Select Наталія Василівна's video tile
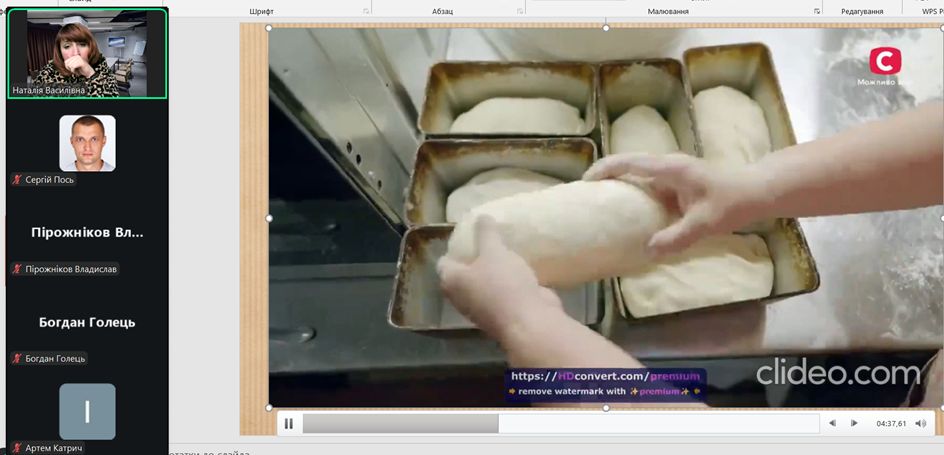 point(87,54)
